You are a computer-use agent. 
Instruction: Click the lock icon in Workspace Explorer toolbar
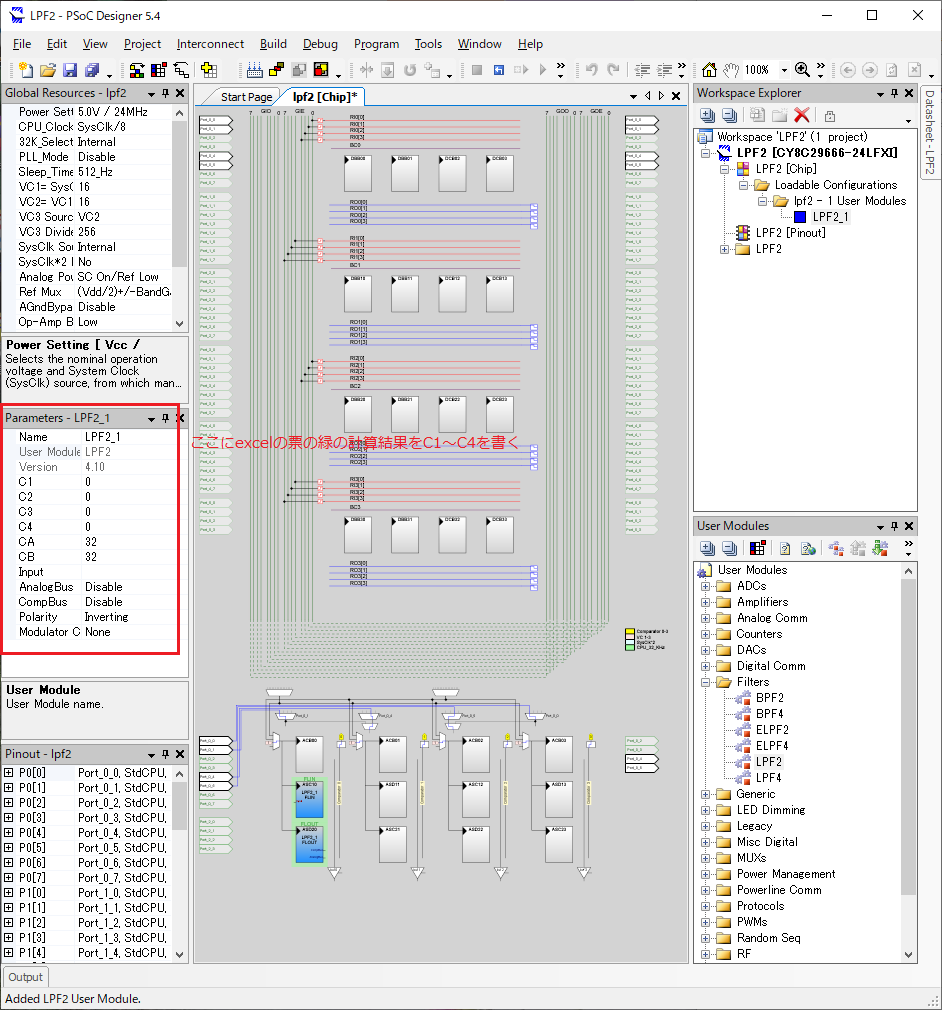[x=830, y=116]
